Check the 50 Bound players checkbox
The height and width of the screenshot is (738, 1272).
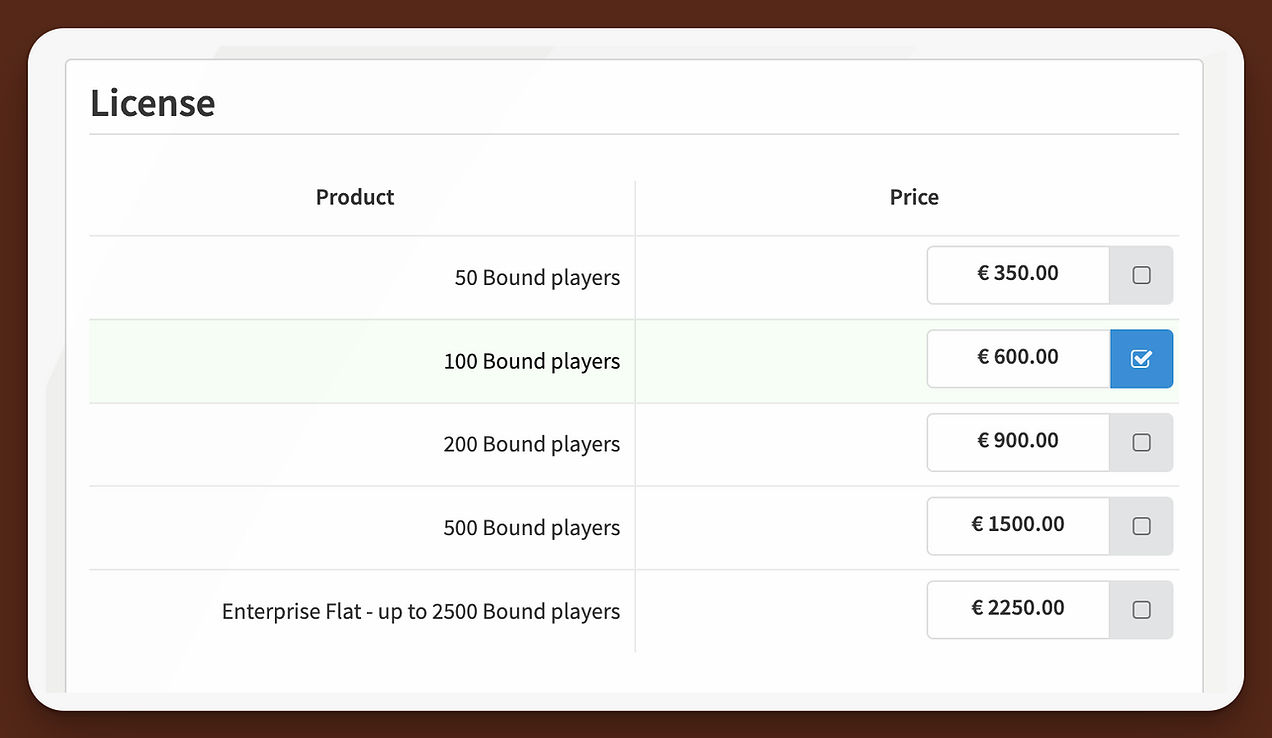[1141, 275]
